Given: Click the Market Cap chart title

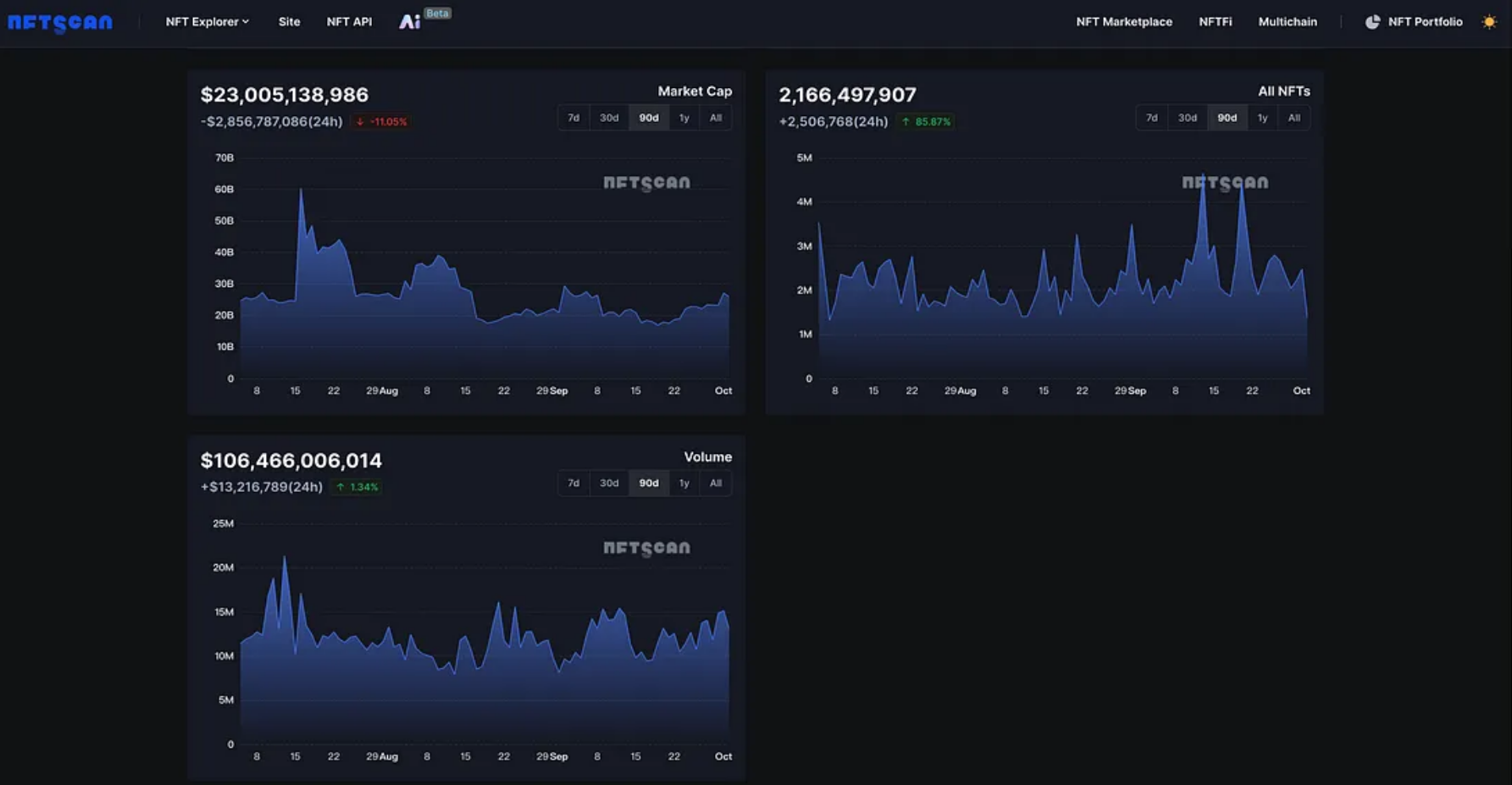Looking at the screenshot, I should (x=695, y=91).
